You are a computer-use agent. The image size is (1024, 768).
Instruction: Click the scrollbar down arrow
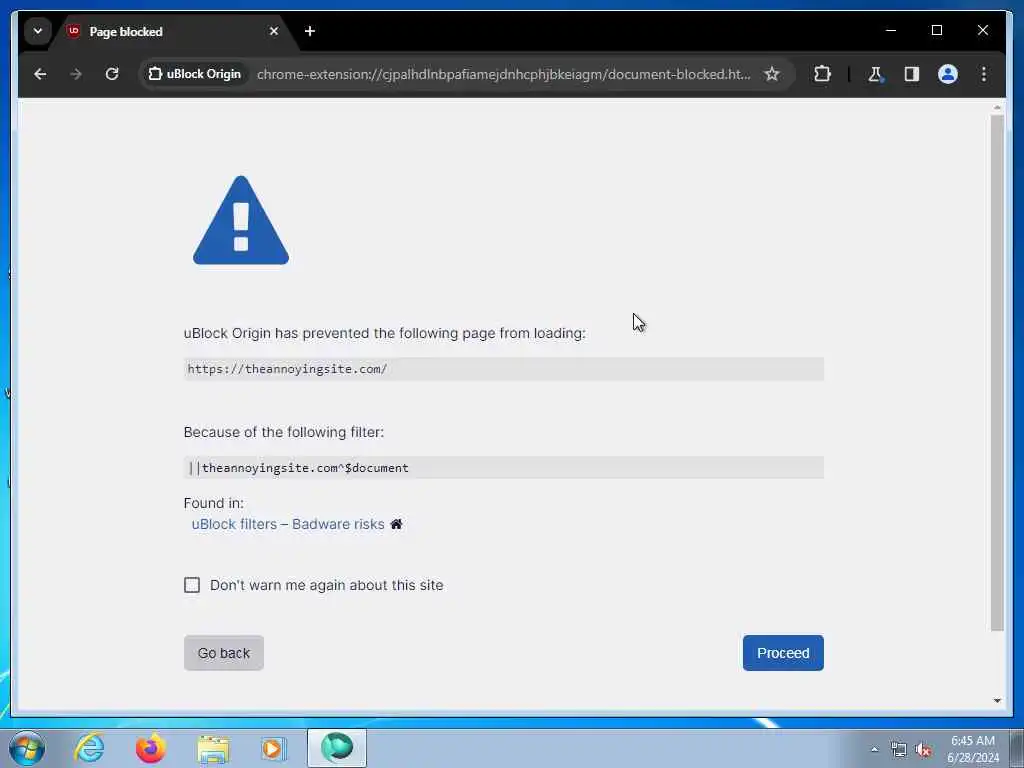(997, 701)
